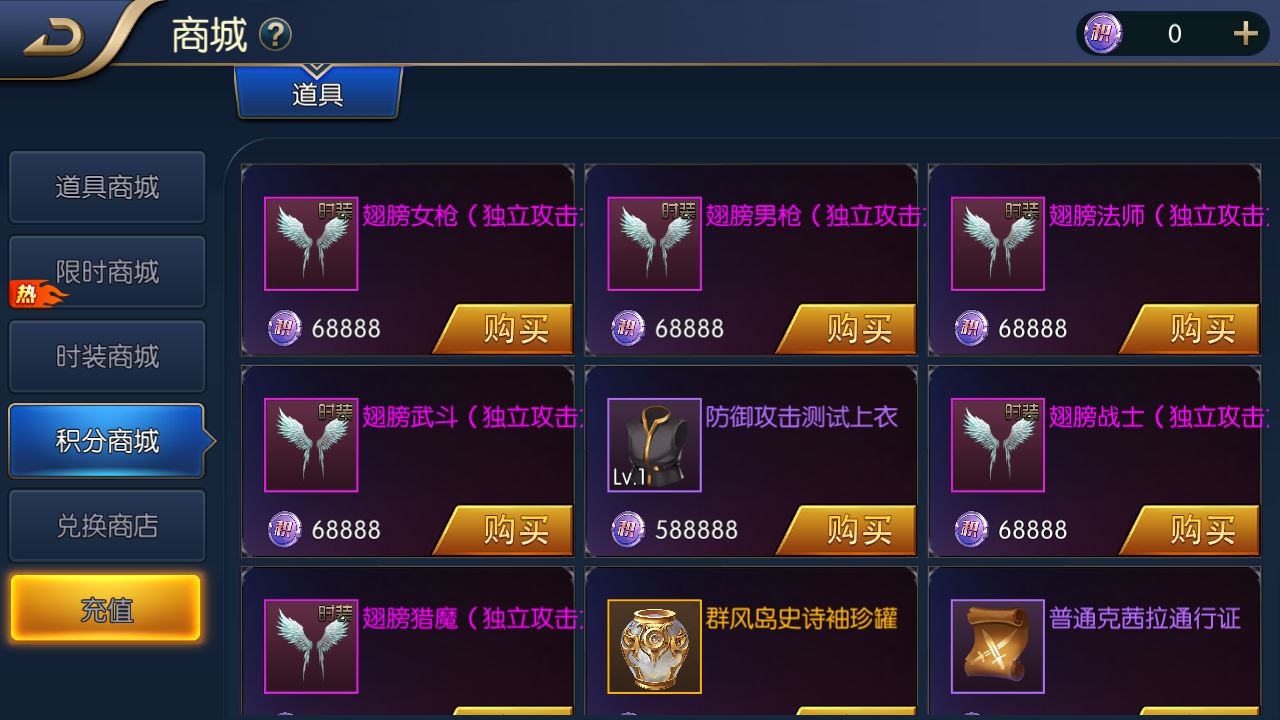
Task: Click the 充值 recharge button
Action: pos(106,609)
